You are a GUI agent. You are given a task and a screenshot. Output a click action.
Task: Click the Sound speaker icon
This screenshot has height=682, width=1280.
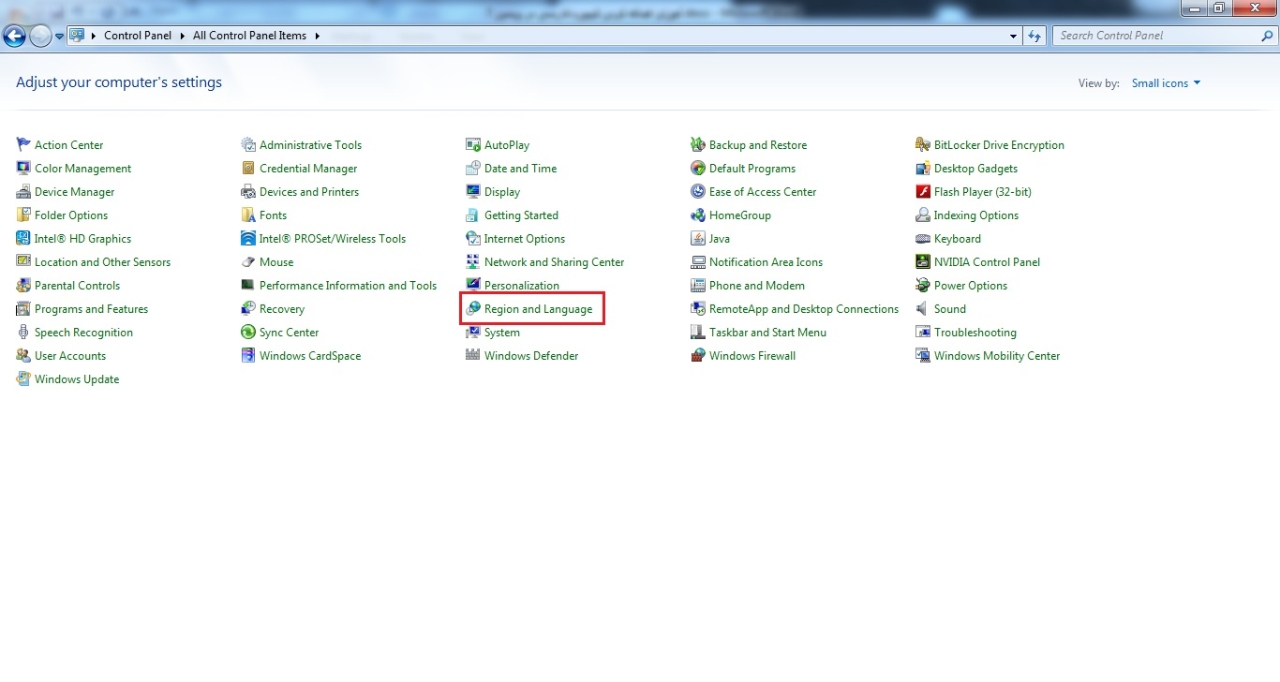tap(923, 309)
